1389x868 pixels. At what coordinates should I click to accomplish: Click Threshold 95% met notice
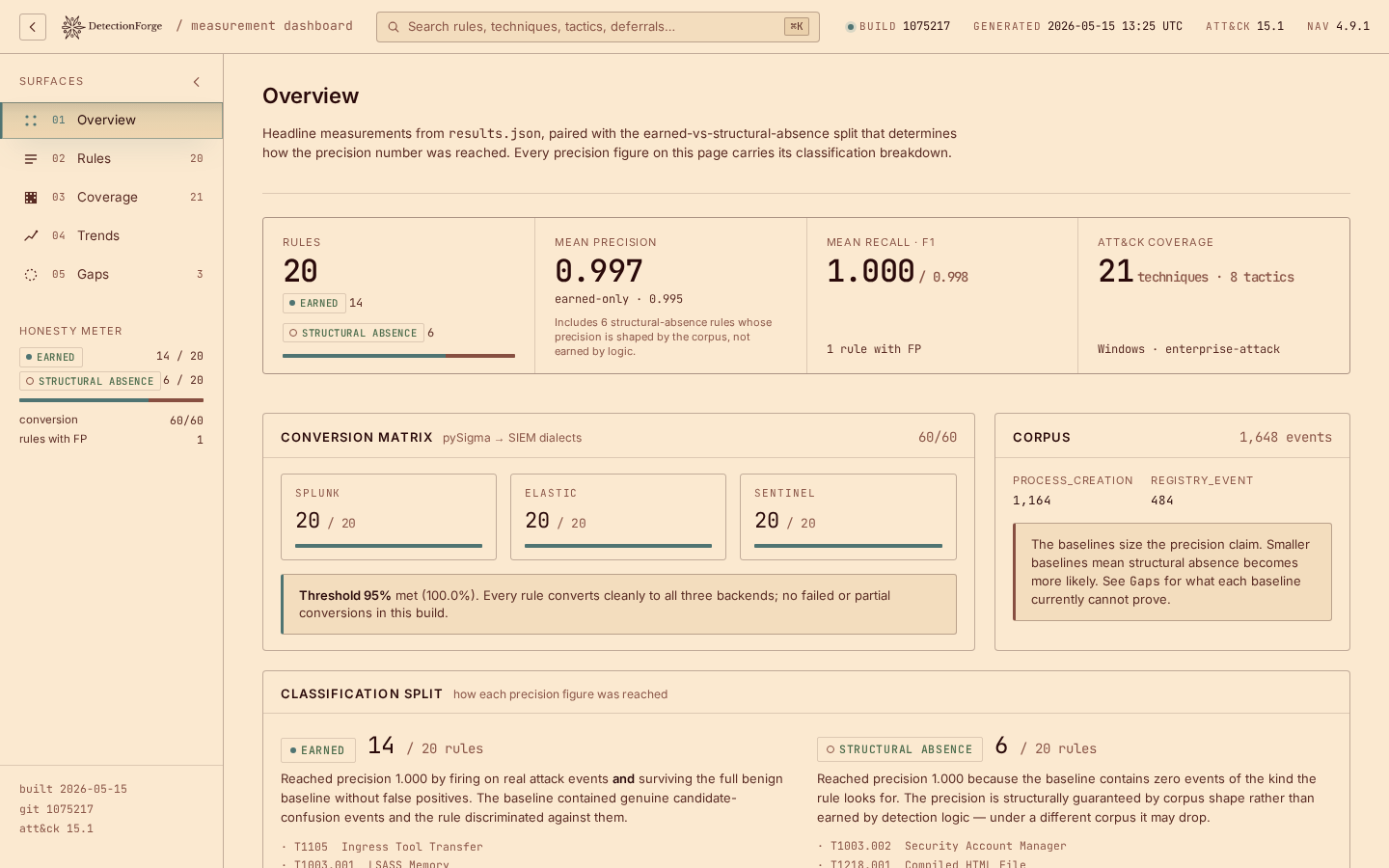[618, 605]
